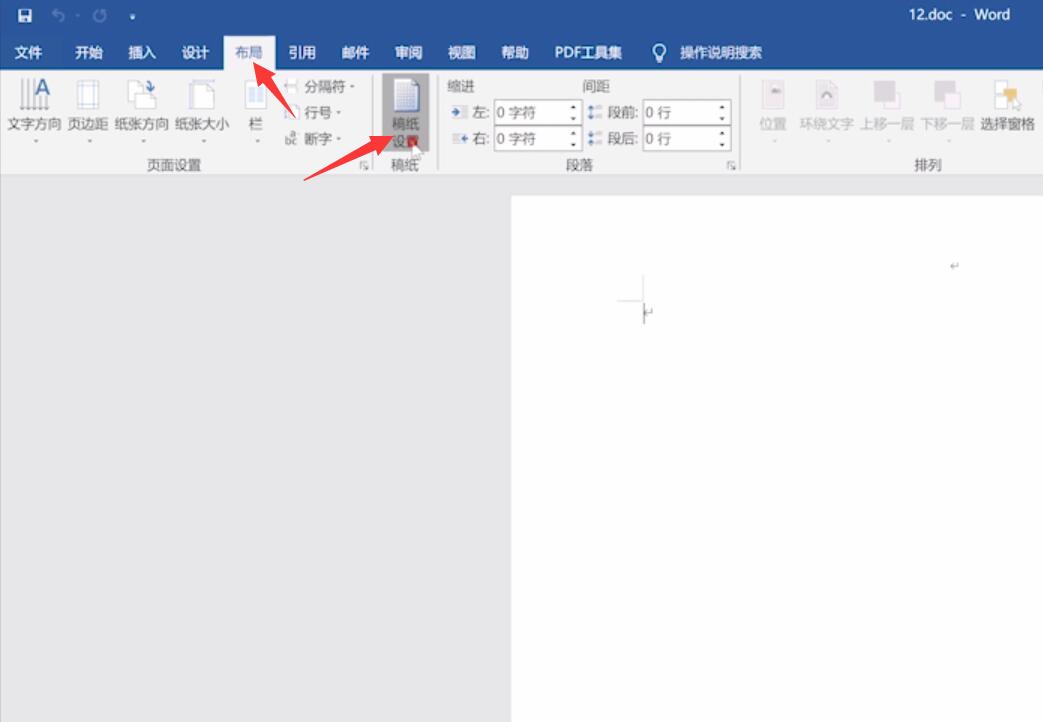Edit the 段前 spacing field
1043x722 pixels.
pos(680,112)
